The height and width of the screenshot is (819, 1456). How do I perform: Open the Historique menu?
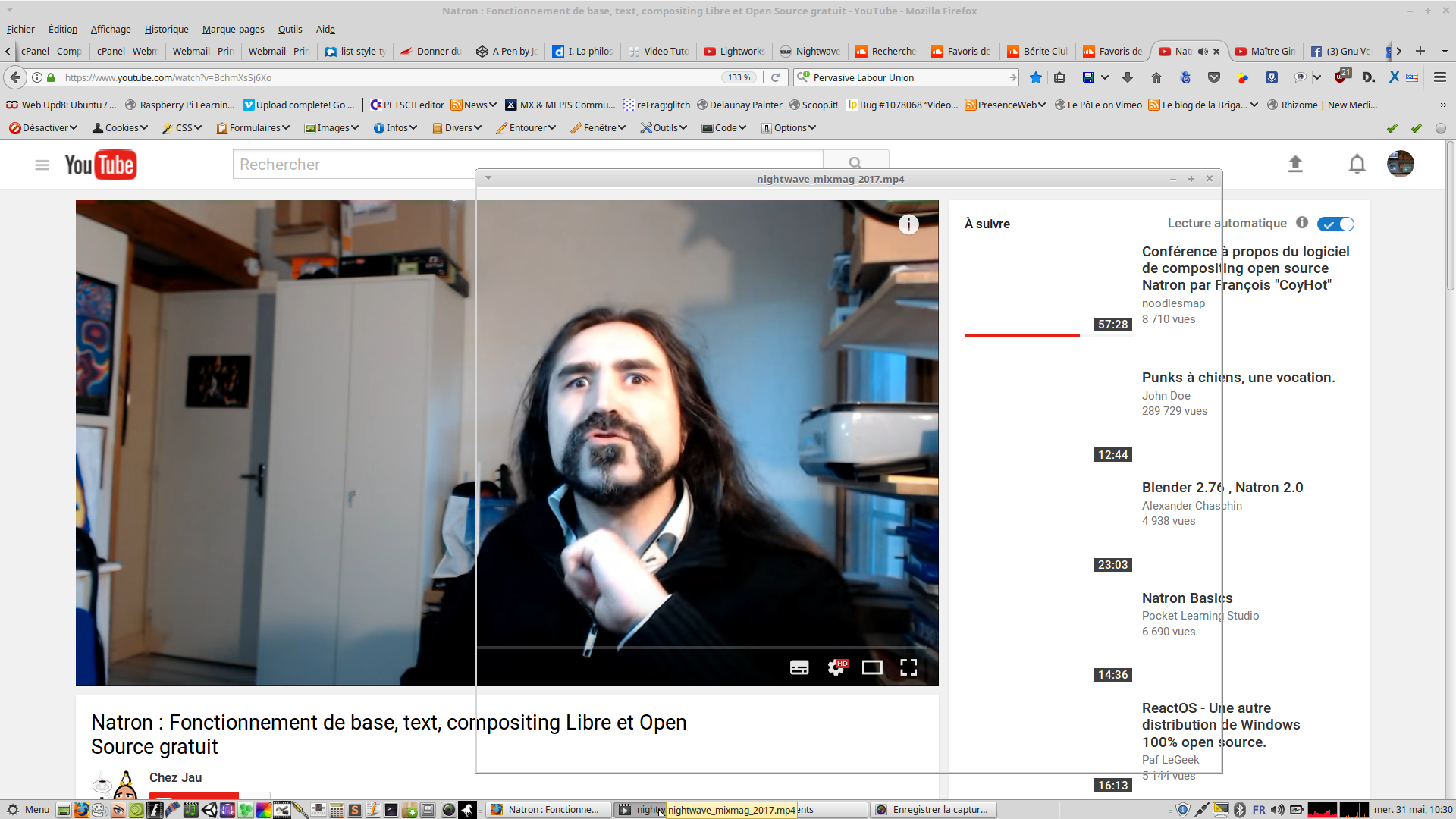click(x=166, y=30)
